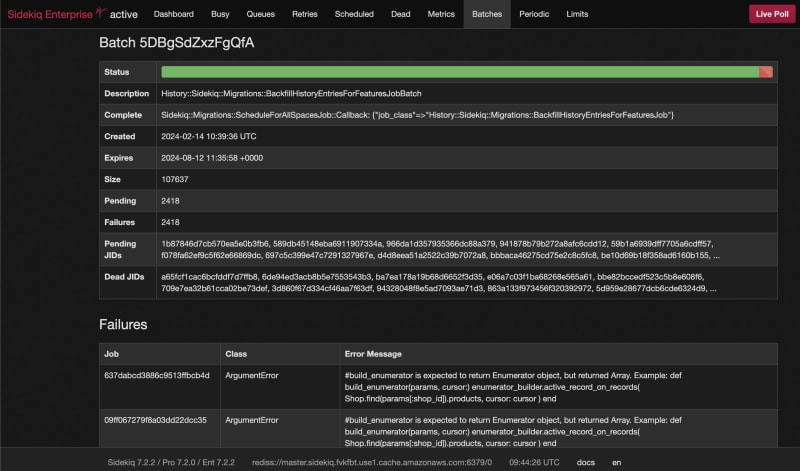Select the Batches tab
Image resolution: width=800 pixels, height=471 pixels.
487,14
